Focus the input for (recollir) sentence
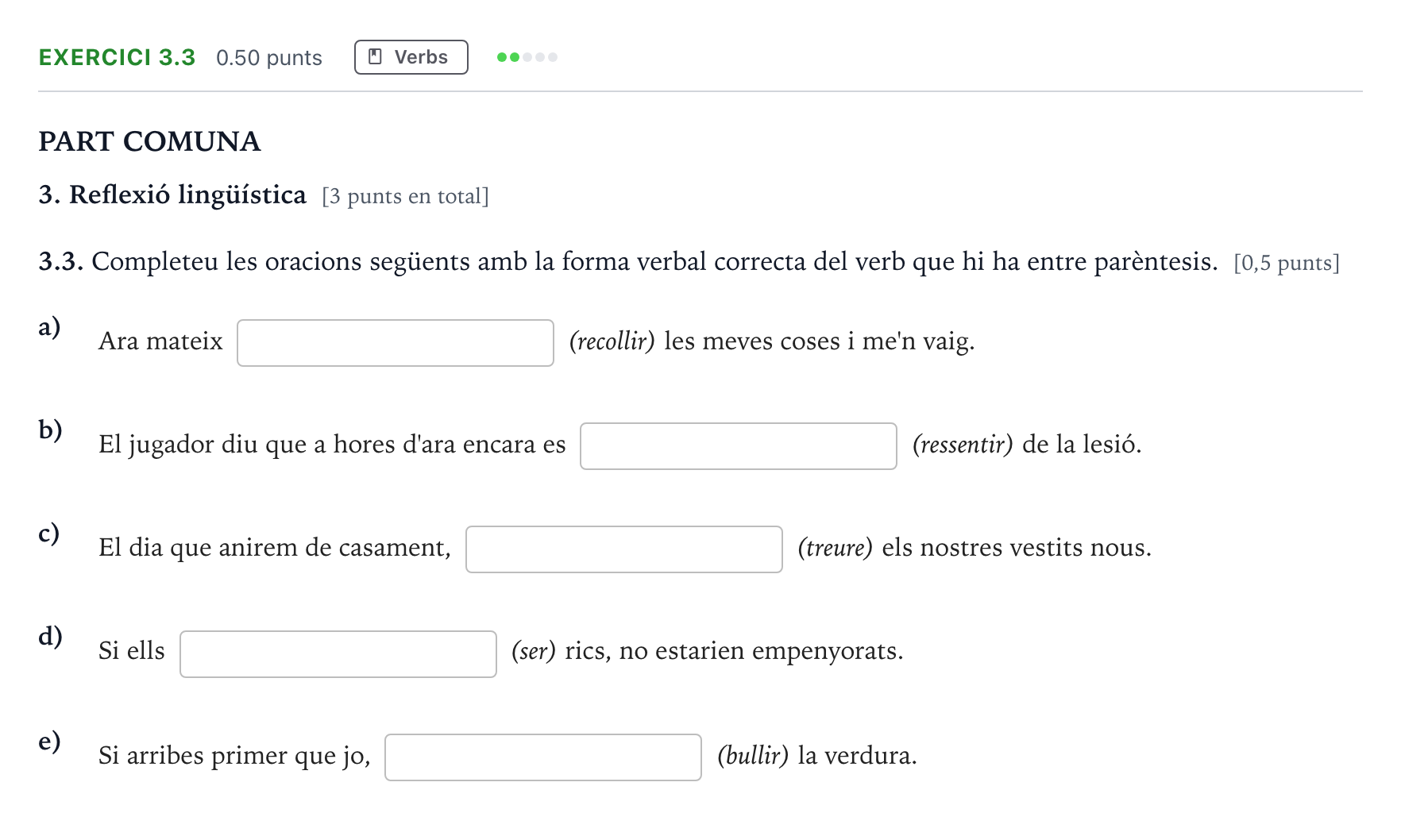 396,343
